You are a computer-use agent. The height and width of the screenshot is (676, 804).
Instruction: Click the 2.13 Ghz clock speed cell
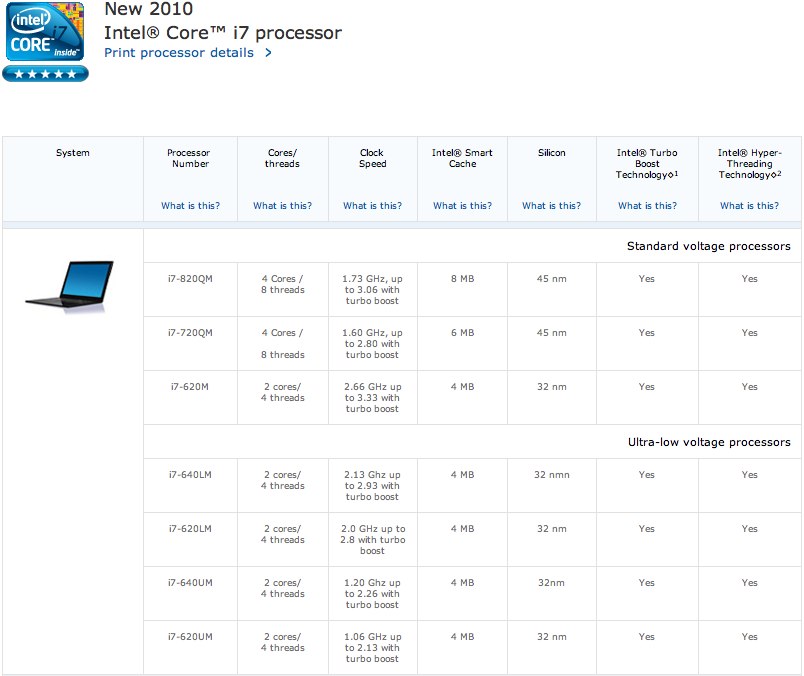[x=372, y=486]
